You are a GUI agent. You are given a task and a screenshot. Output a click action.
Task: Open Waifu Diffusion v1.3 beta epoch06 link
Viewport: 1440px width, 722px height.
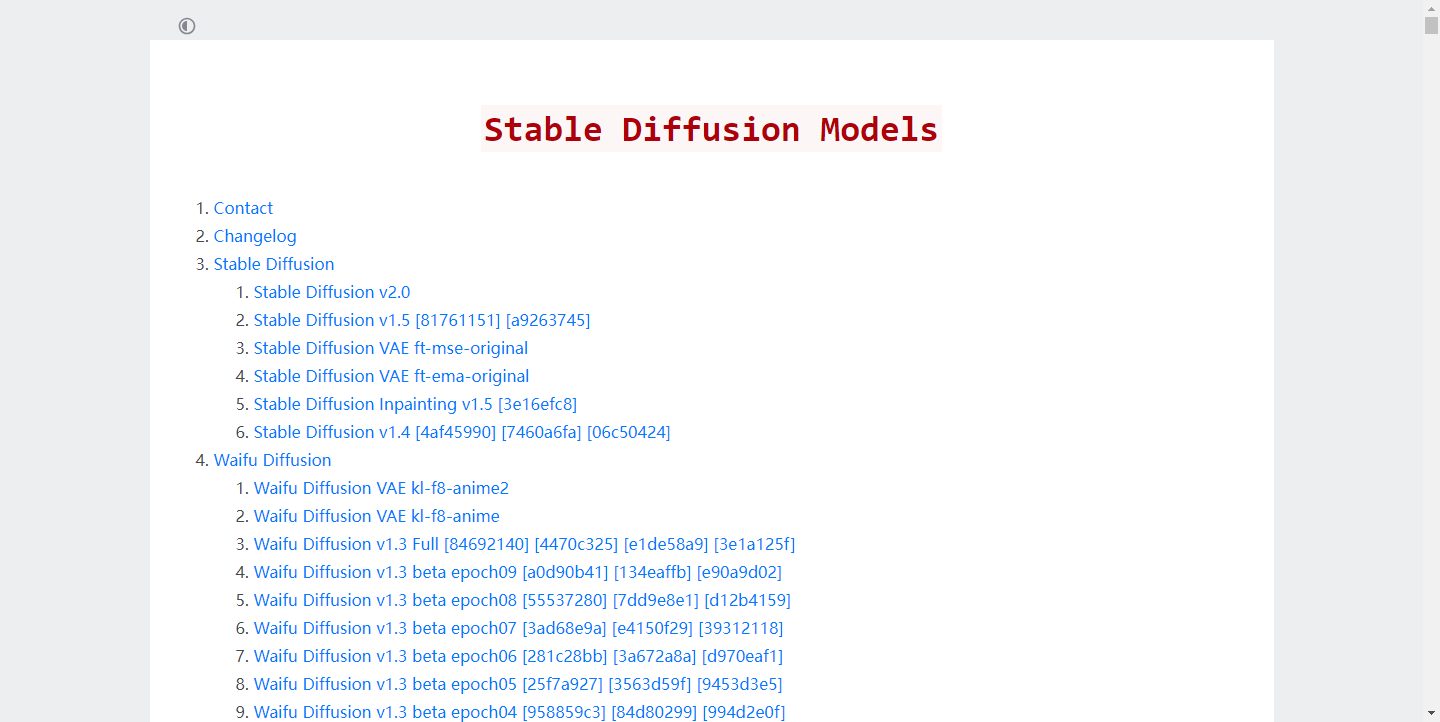pyautogui.click(x=519, y=656)
